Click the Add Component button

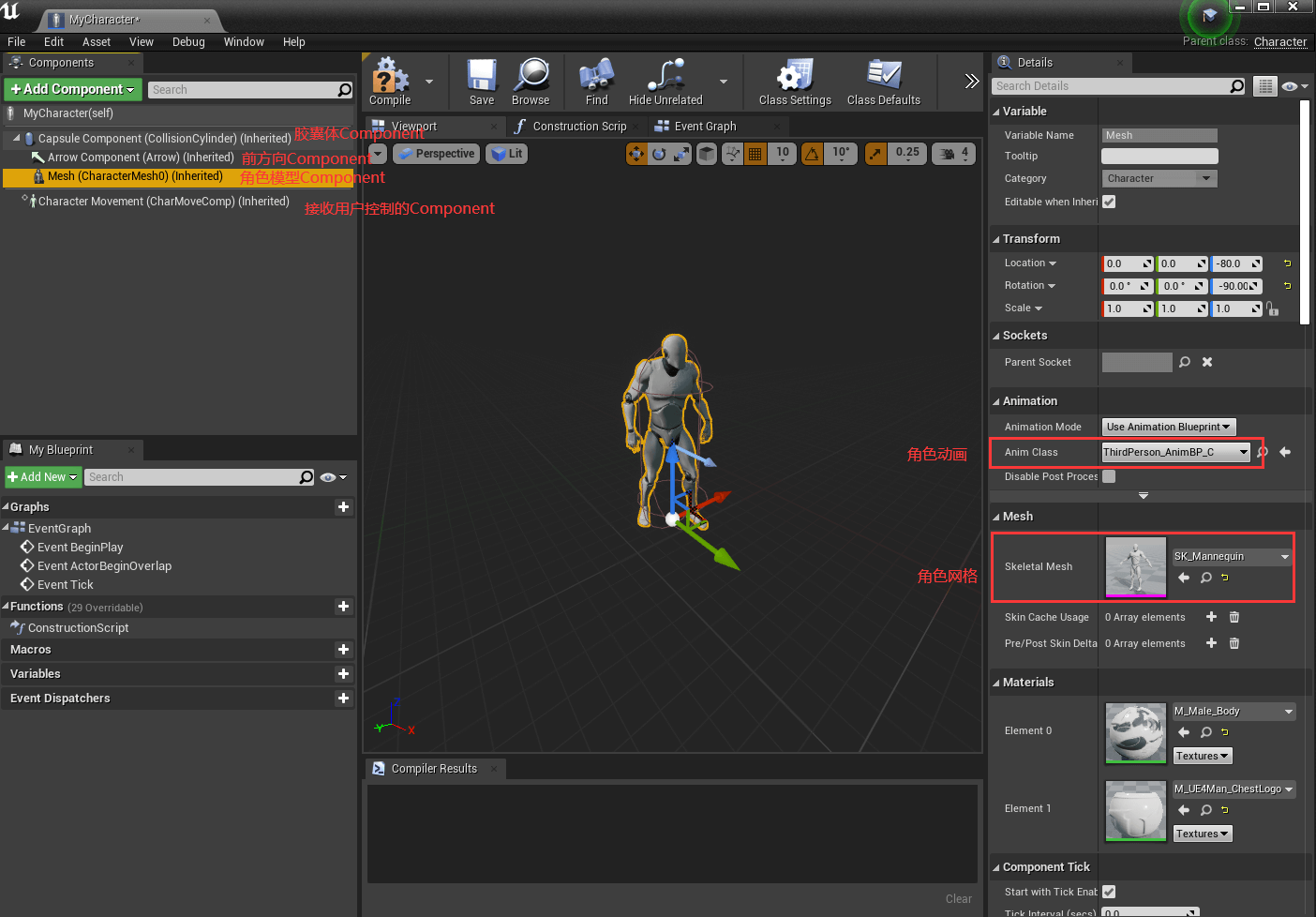[73, 89]
